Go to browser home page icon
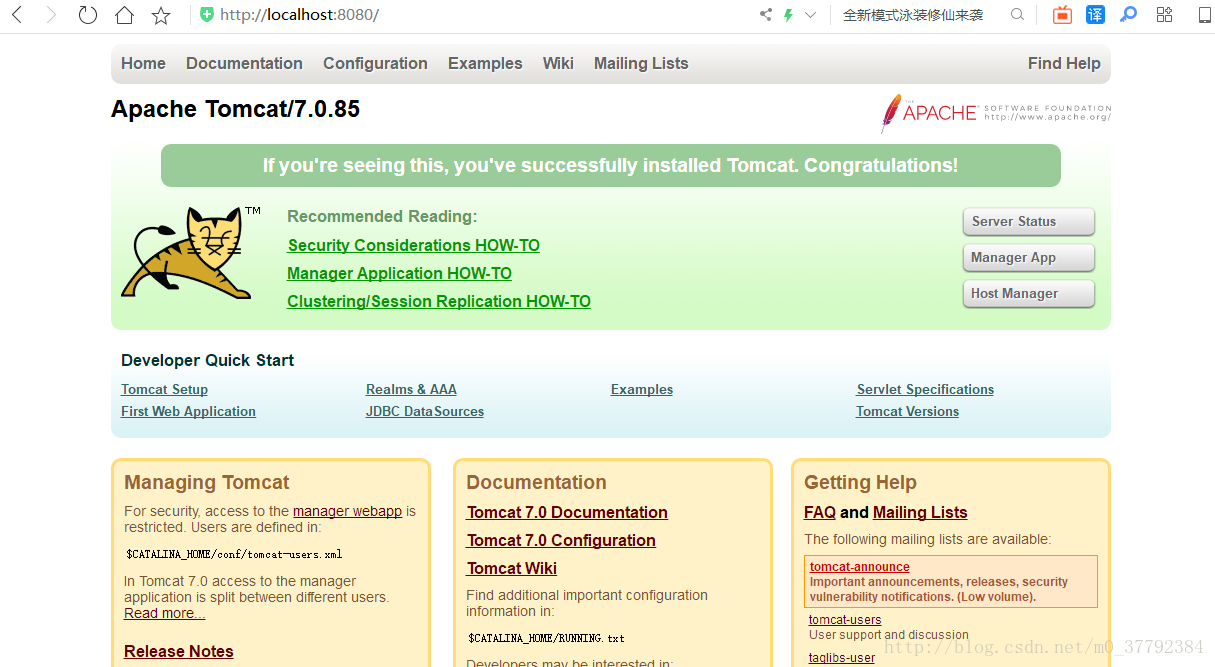 tap(124, 15)
